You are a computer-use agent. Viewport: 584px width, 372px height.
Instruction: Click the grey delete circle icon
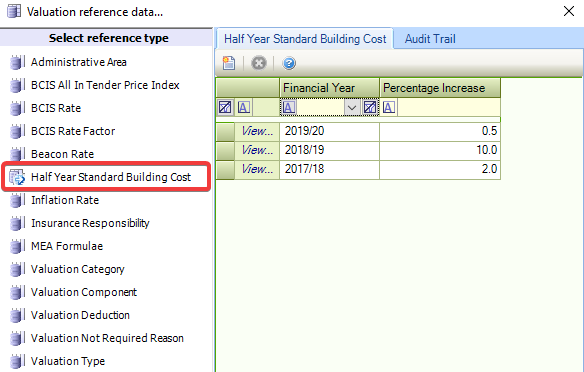point(258,63)
